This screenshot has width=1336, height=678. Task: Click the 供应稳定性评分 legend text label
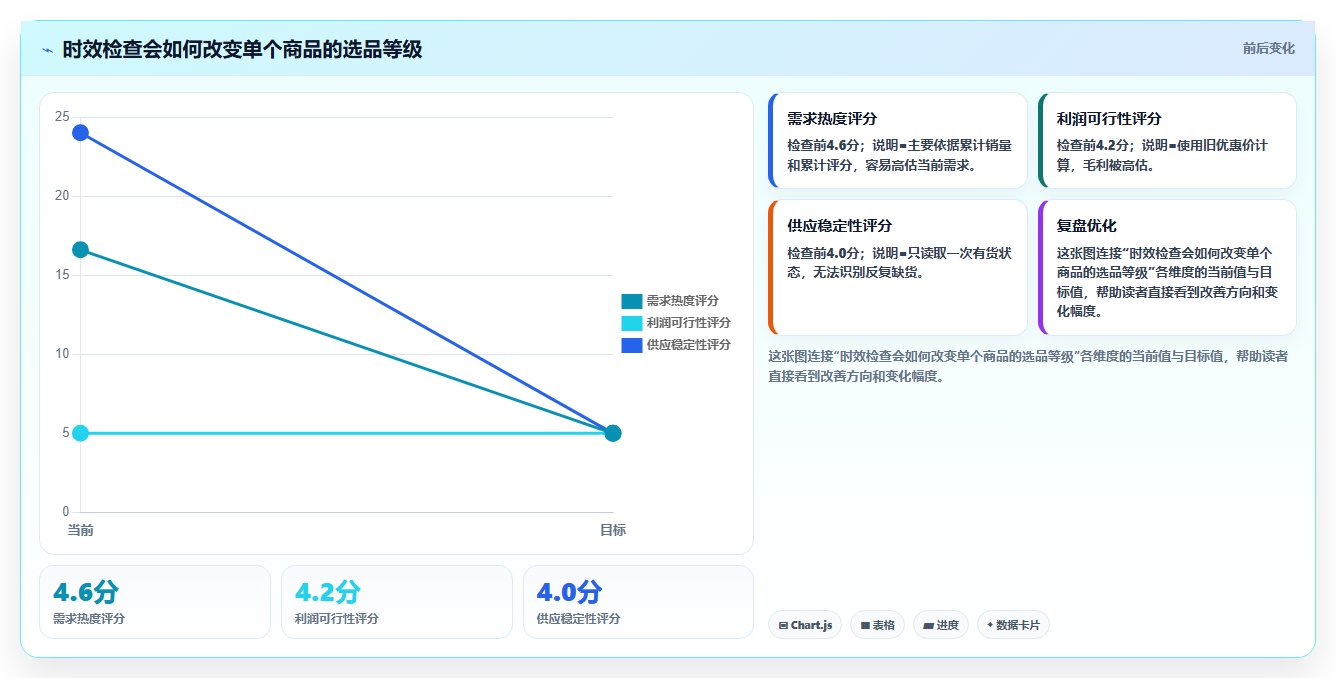pos(689,345)
